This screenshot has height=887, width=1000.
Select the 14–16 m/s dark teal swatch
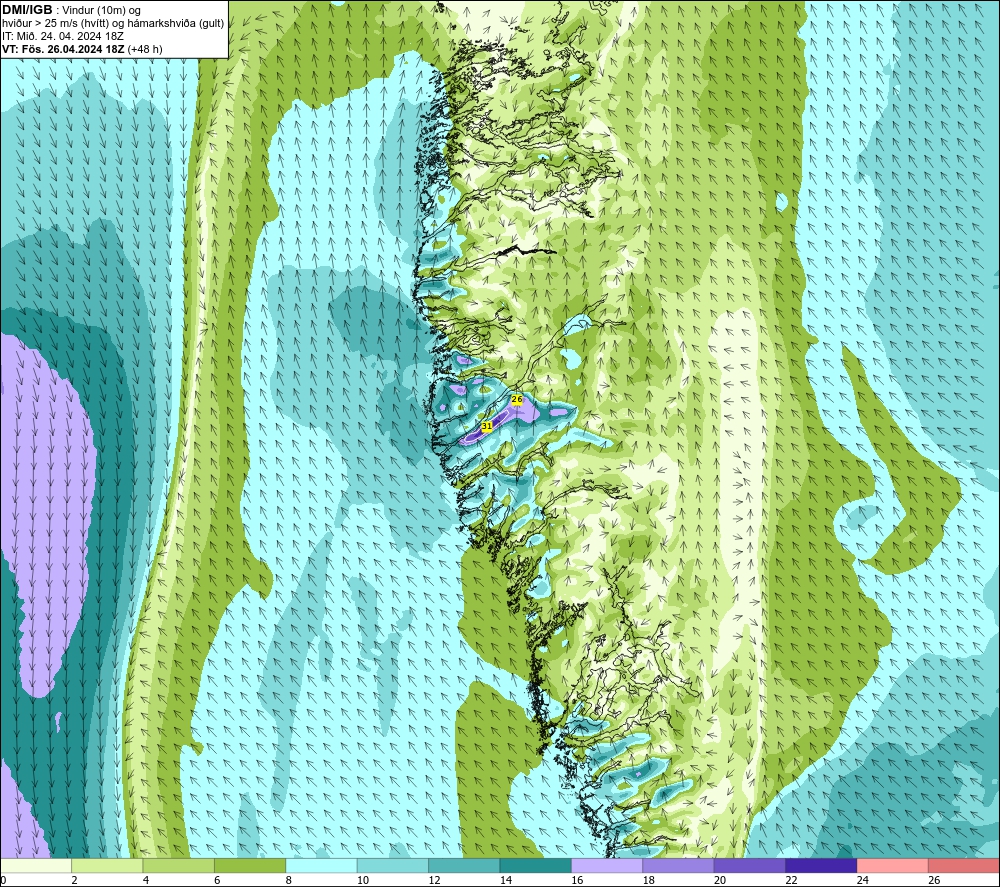pos(536,865)
